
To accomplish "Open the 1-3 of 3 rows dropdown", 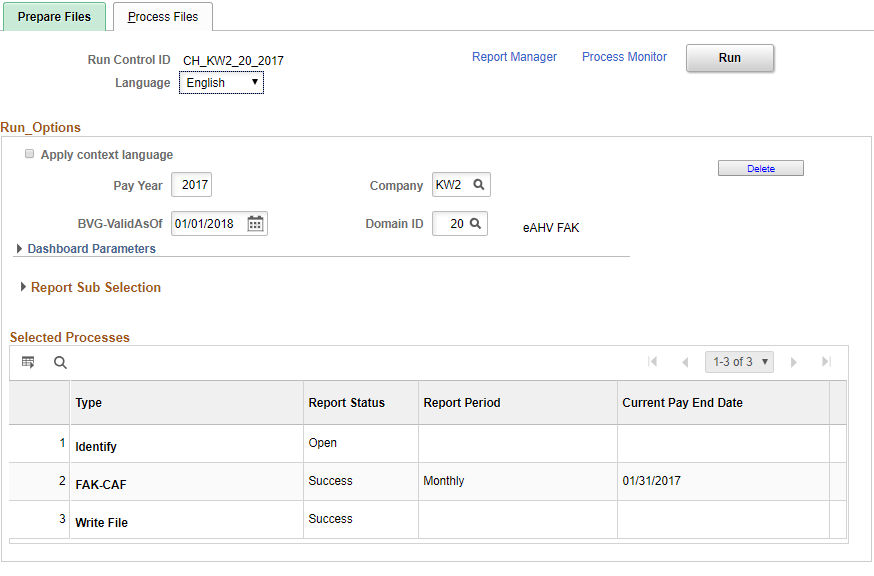I will pos(739,362).
